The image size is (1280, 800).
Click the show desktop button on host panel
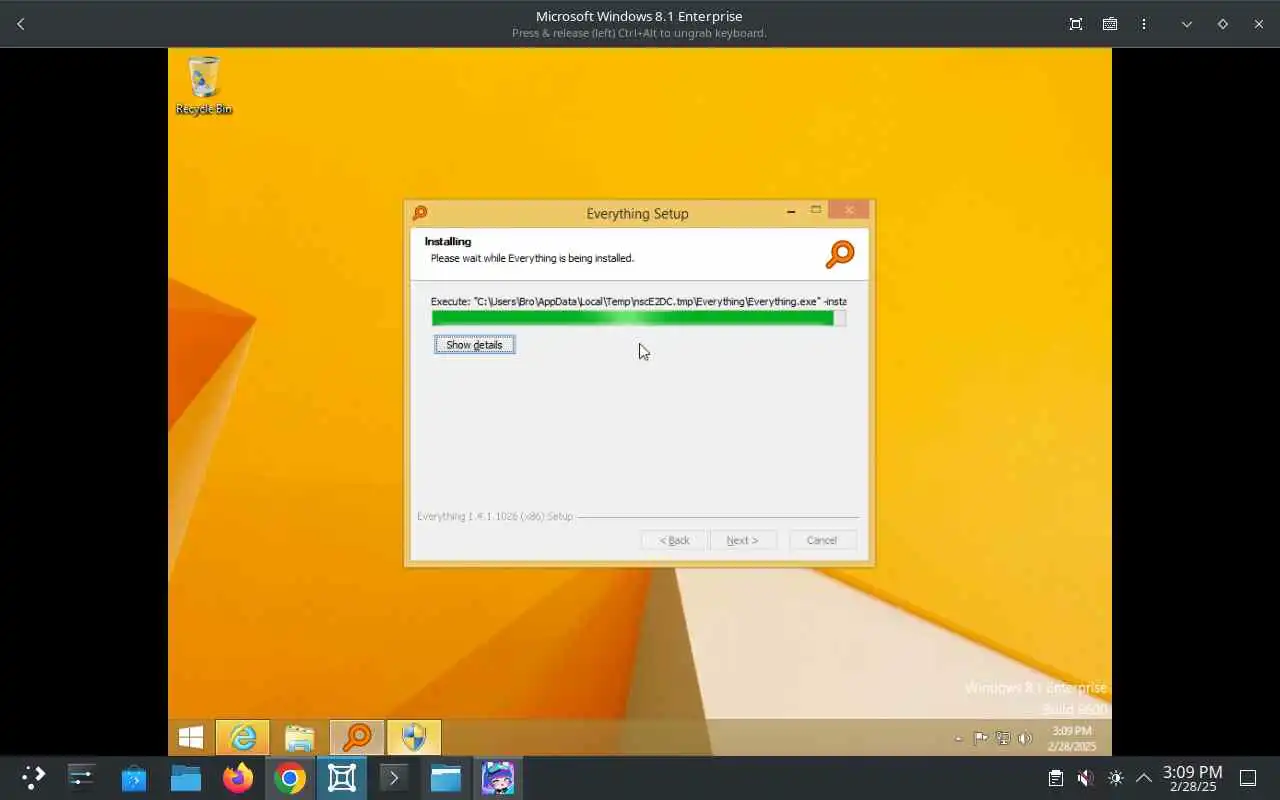tap(1248, 778)
